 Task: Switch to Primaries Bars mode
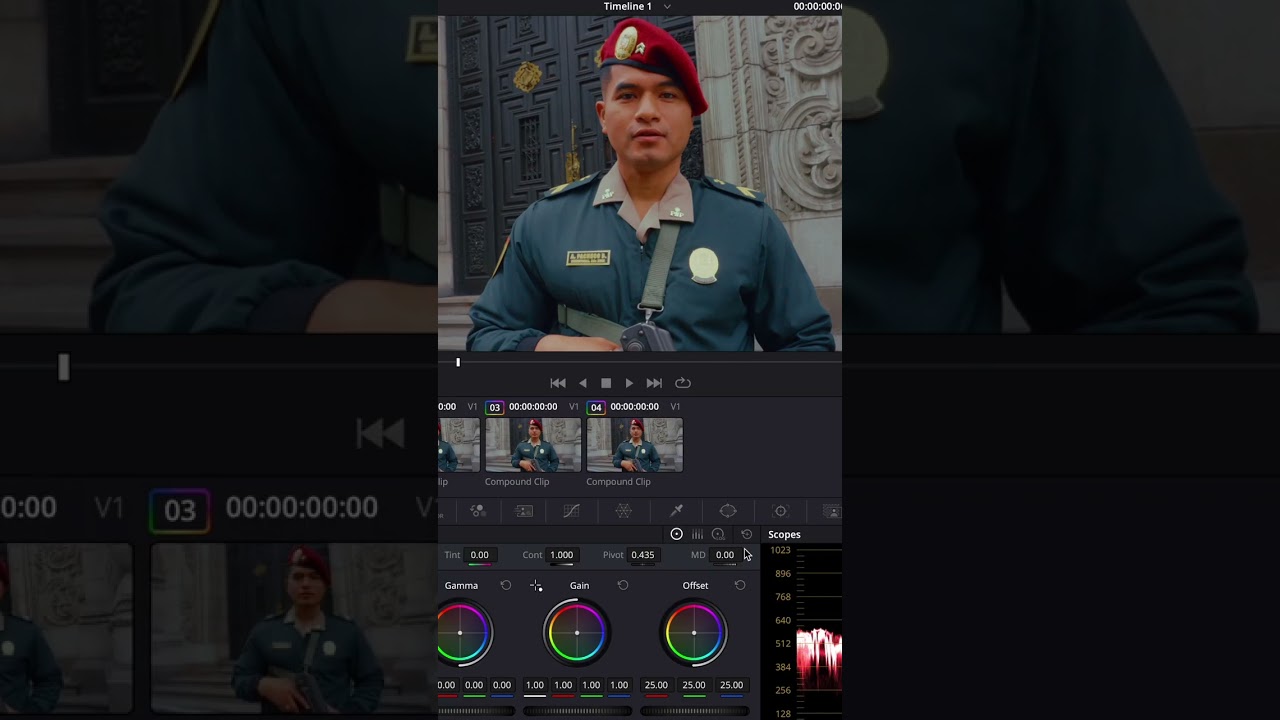tap(697, 534)
